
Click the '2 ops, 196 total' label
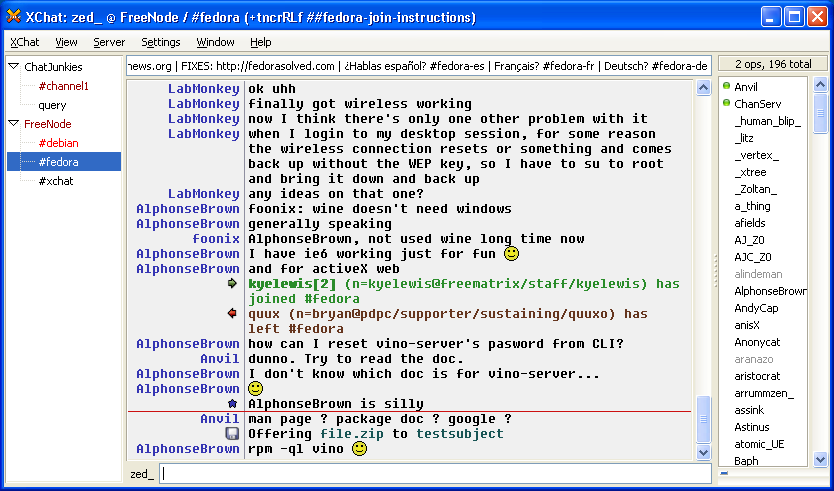(x=773, y=64)
